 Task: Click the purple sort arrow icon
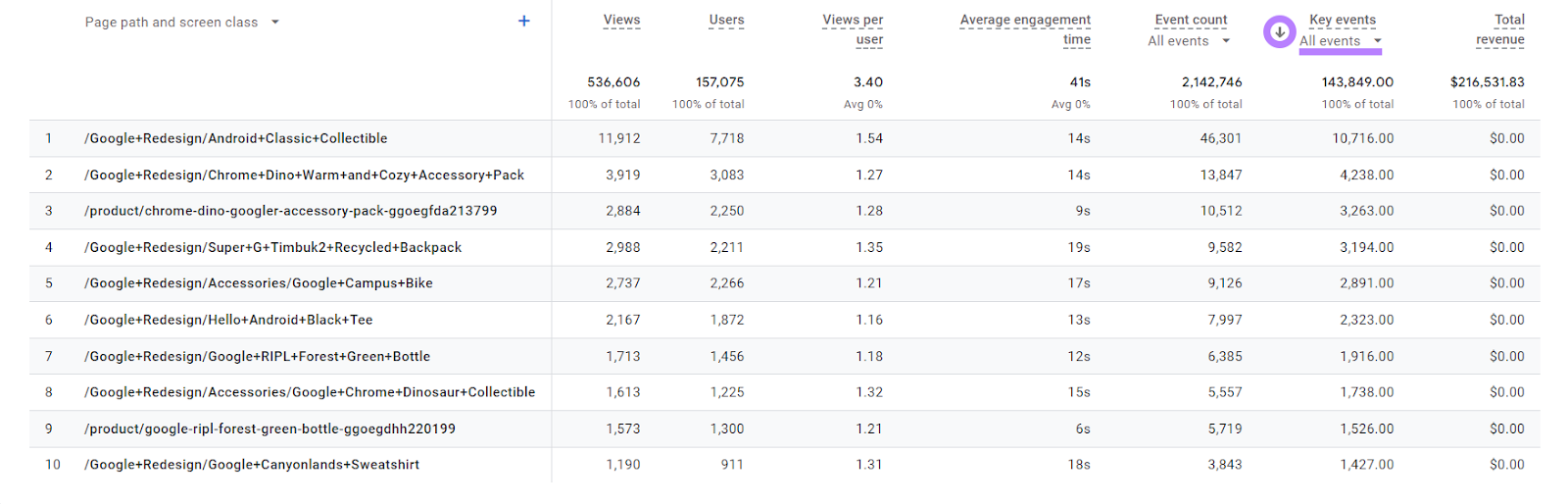point(1279,31)
